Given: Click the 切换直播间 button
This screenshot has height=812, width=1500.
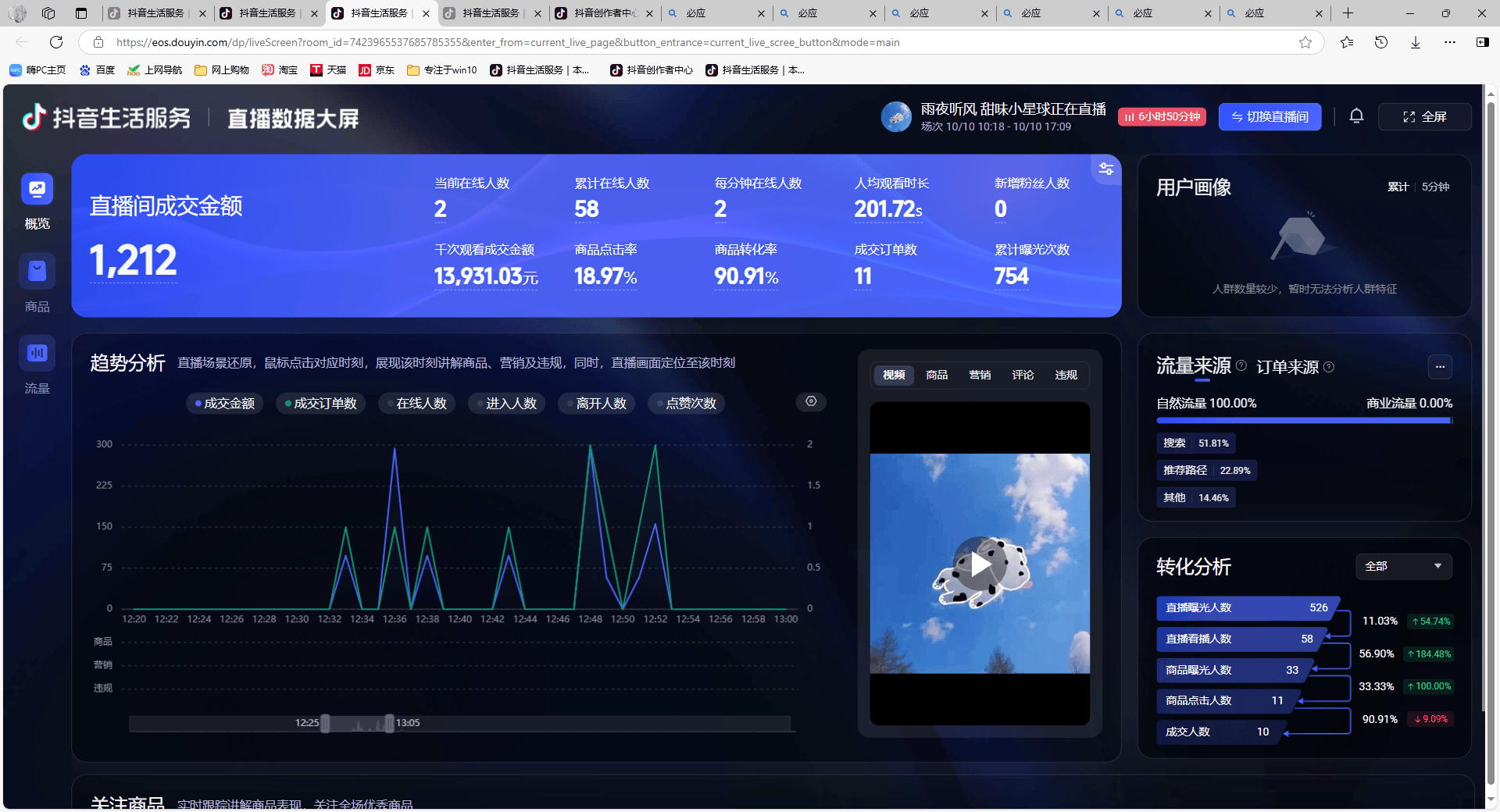Looking at the screenshot, I should pyautogui.click(x=1270, y=117).
